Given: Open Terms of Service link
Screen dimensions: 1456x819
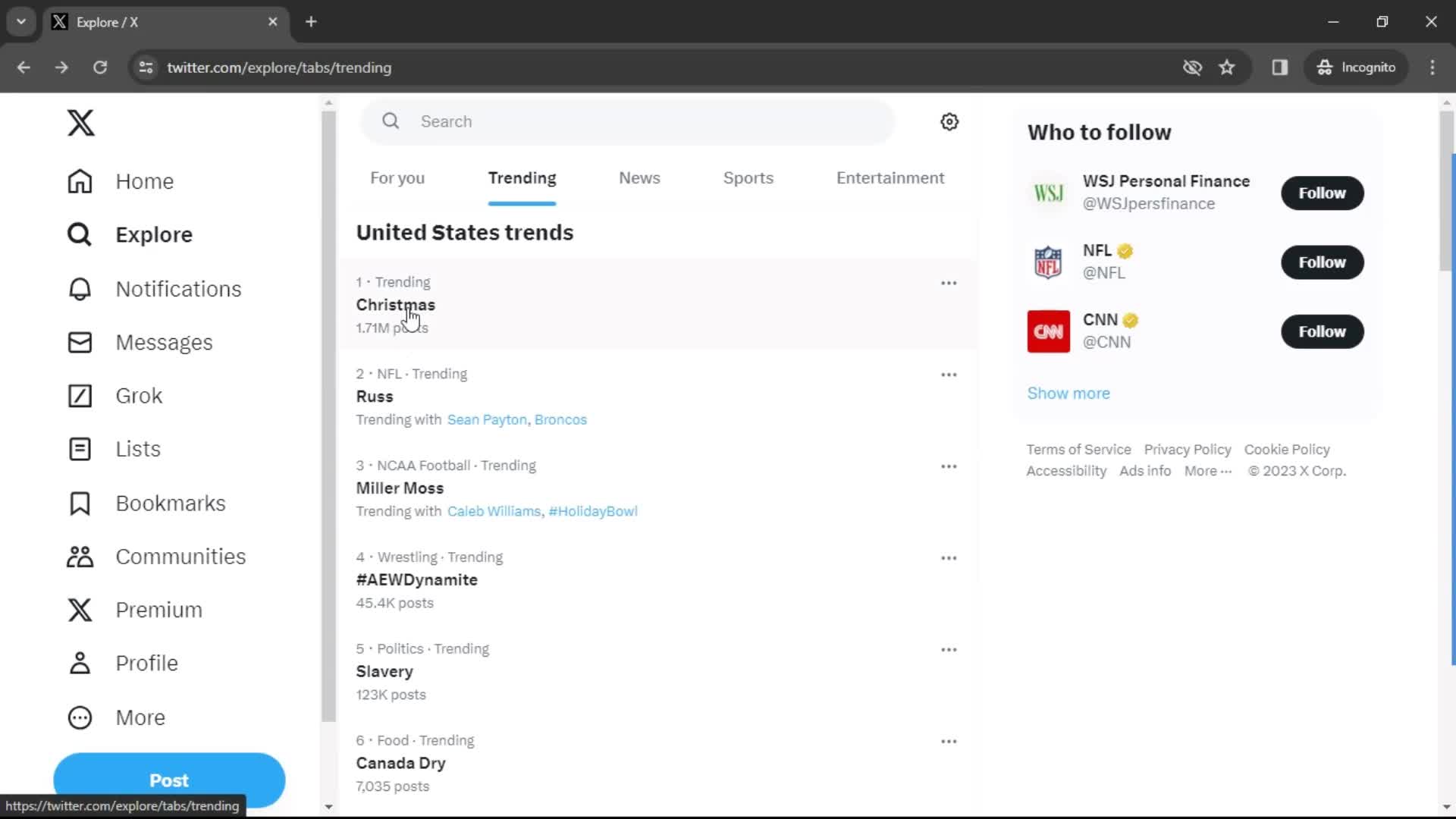Looking at the screenshot, I should tap(1078, 450).
